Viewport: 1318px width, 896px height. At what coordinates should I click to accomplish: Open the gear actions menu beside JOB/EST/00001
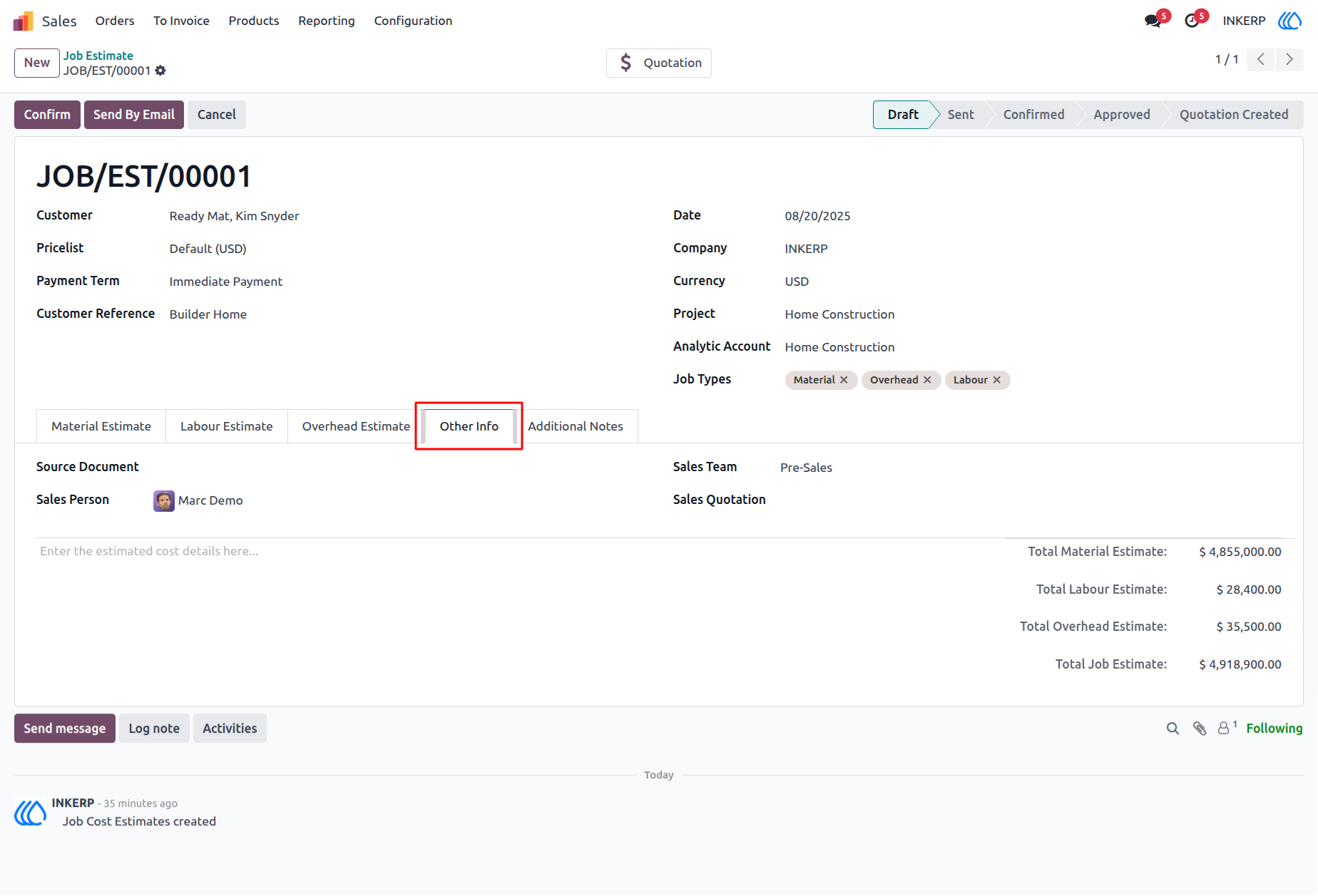pos(160,71)
